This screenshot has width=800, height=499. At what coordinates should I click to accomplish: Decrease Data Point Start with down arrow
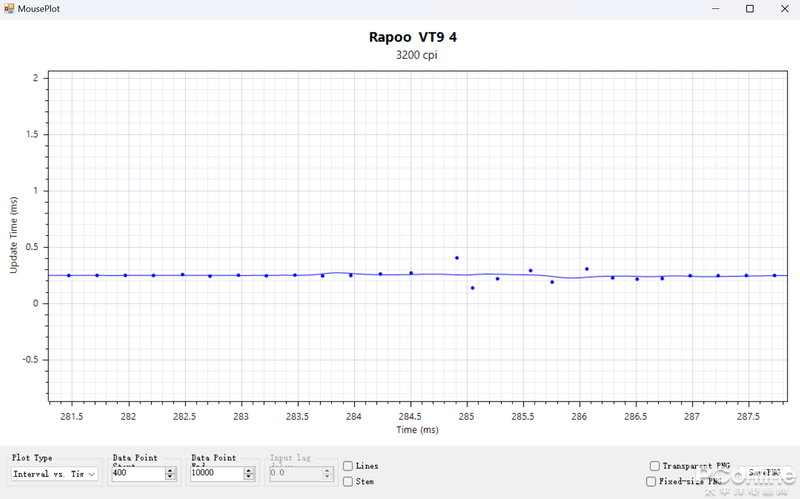click(170, 477)
